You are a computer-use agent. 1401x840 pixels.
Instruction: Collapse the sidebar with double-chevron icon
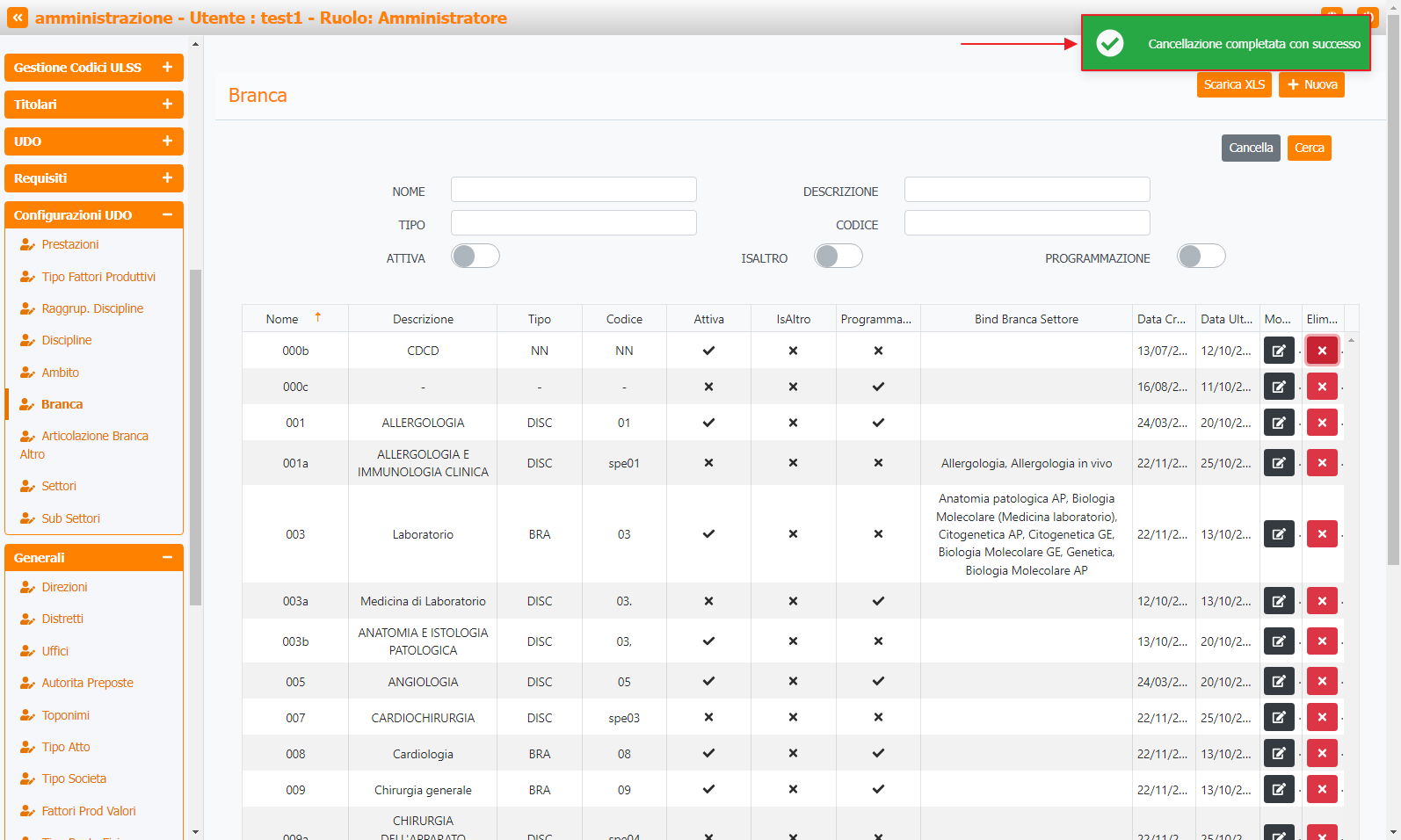(x=18, y=18)
